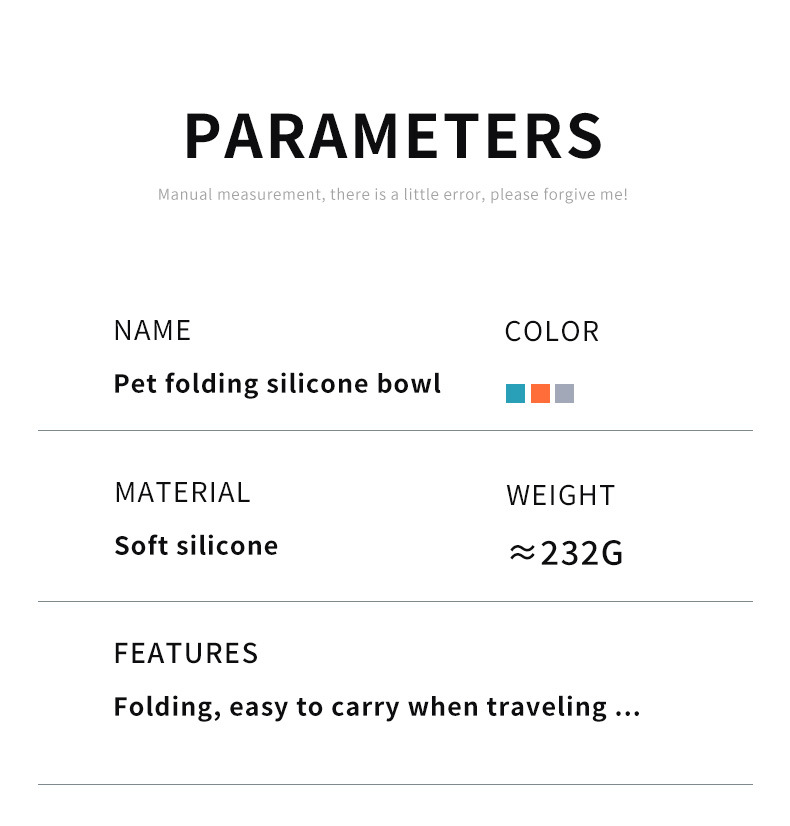This screenshot has width=790, height=826.
Task: Click the divider line below the material section
Action: pos(395,602)
